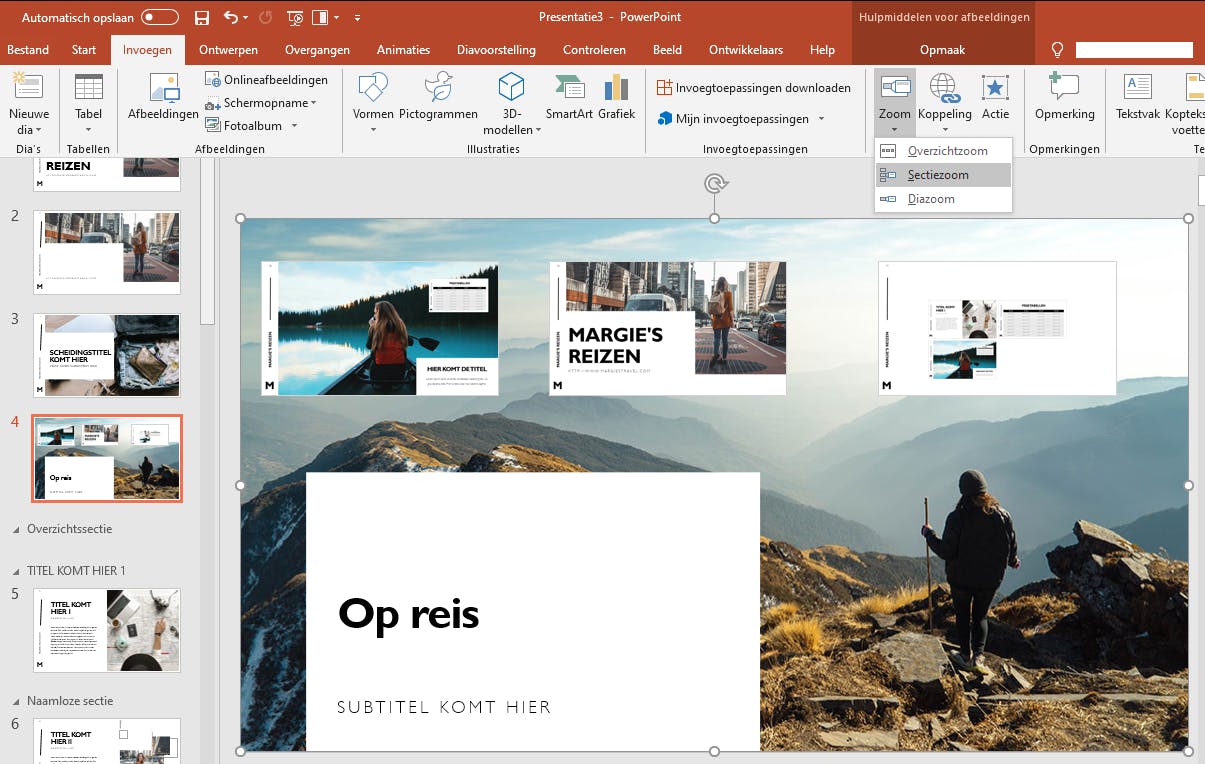Open the Schermopname dropdown
This screenshot has width=1205, height=764.
[x=261, y=103]
